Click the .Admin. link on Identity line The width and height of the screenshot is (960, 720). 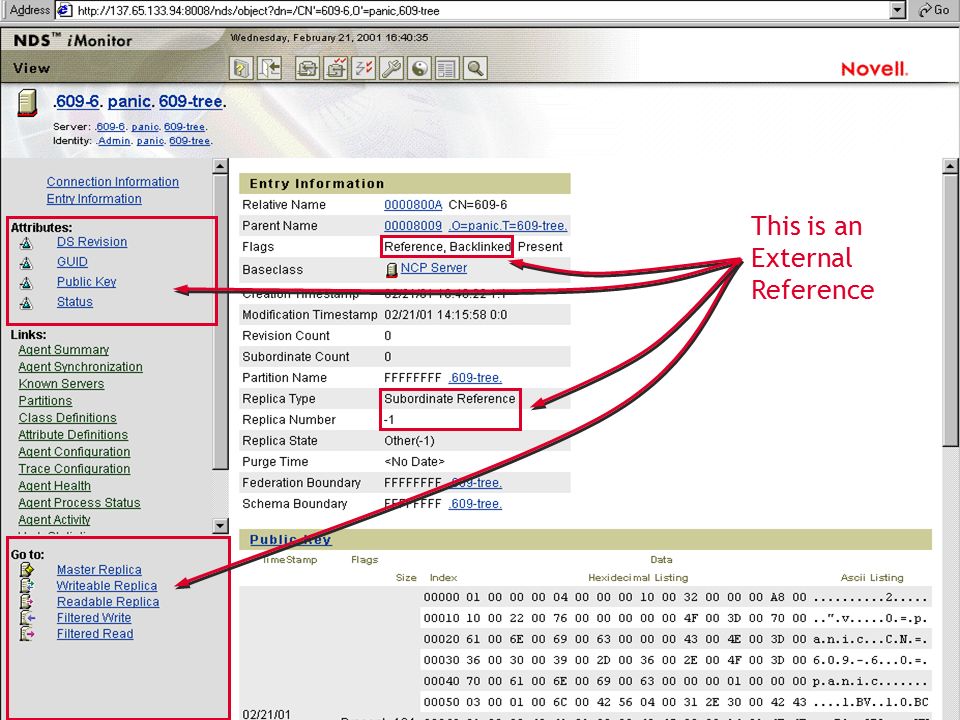pos(114,141)
